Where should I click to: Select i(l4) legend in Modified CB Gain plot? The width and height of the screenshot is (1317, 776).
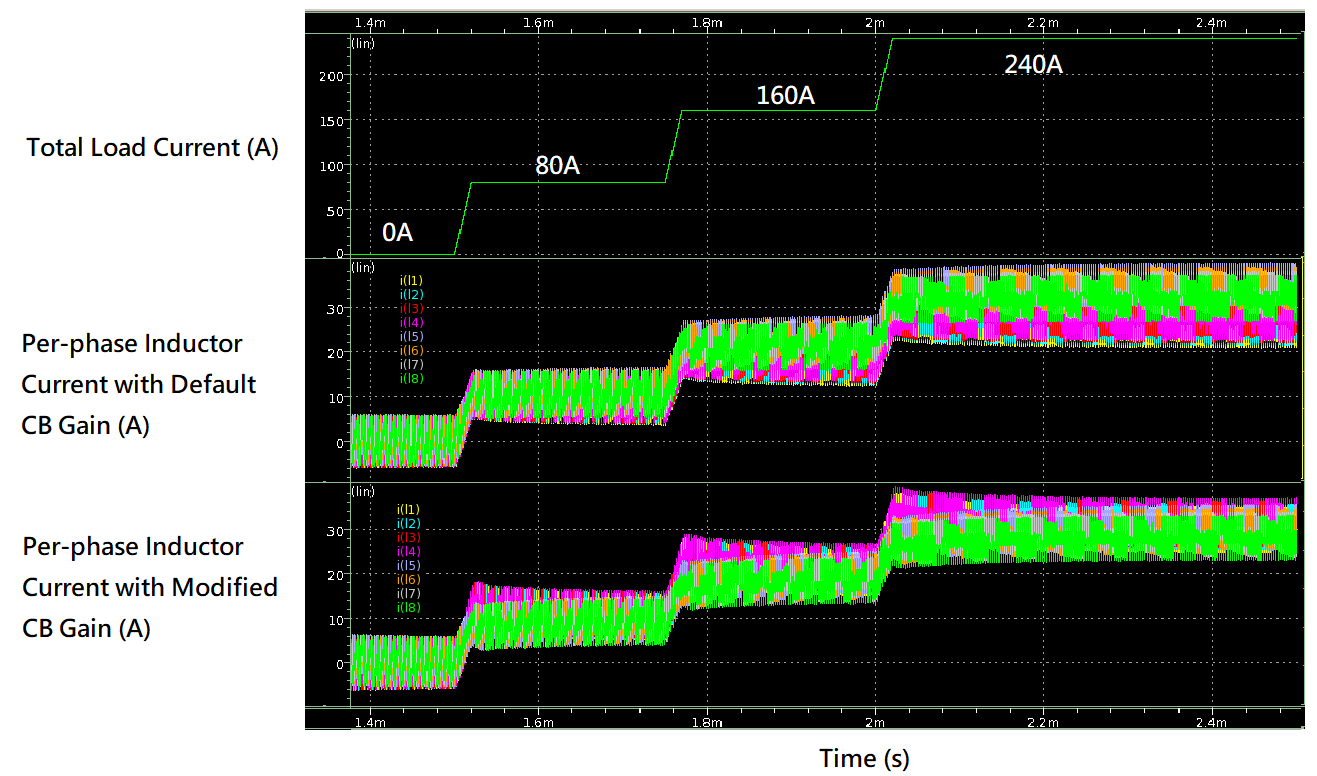tap(409, 552)
